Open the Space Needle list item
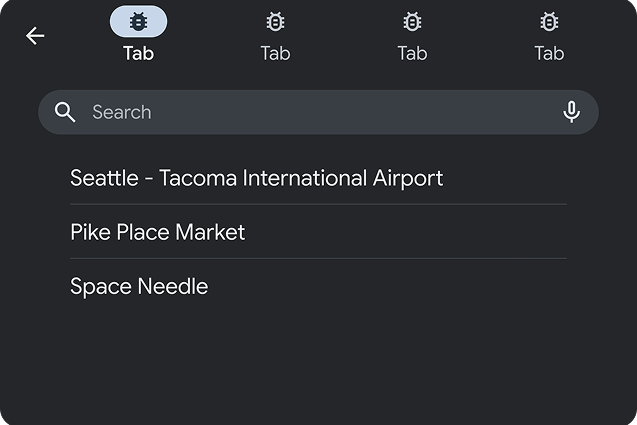Screen dimensions: 637x425 pos(139,286)
